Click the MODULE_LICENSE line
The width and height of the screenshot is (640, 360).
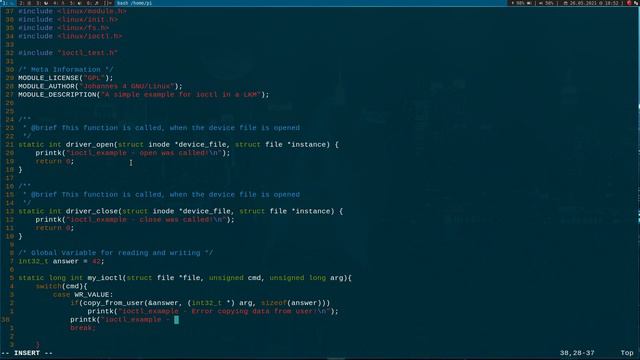tap(65, 78)
